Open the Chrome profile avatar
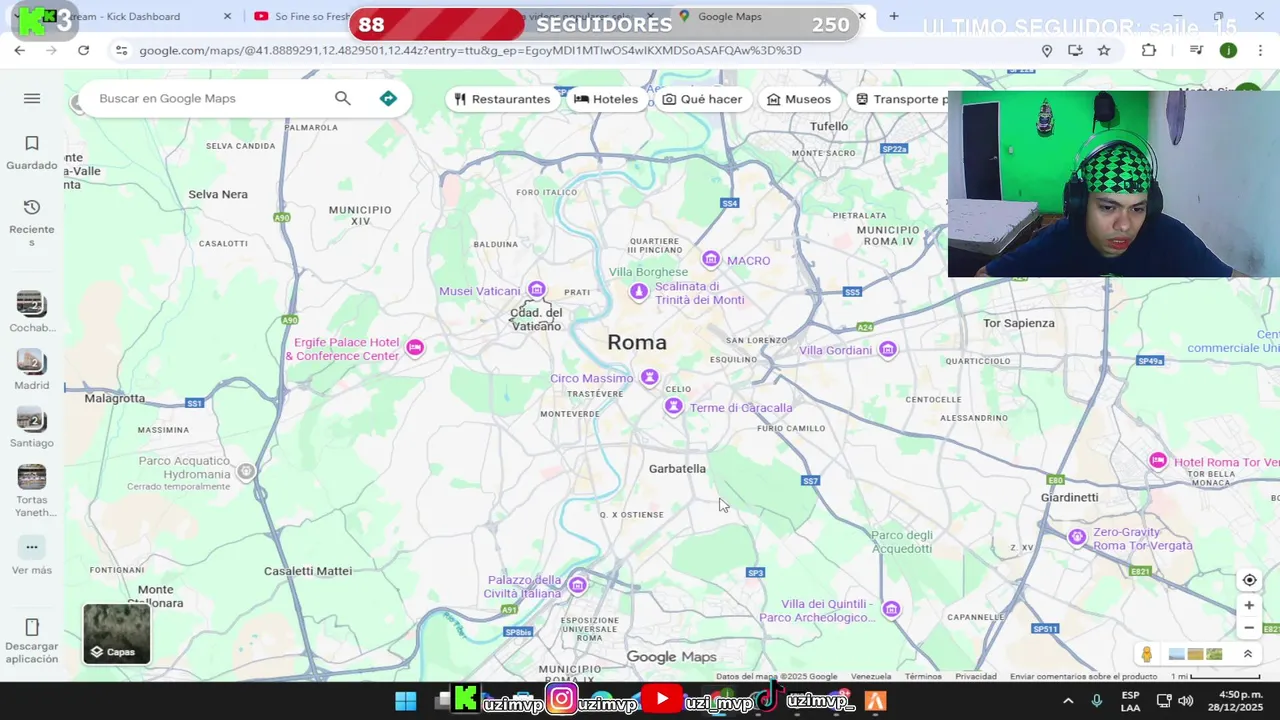The image size is (1280, 720). [1228, 50]
